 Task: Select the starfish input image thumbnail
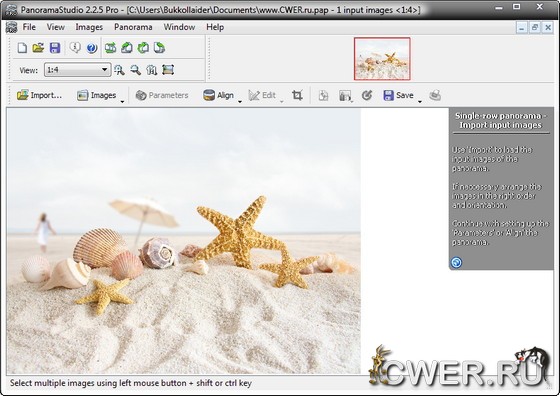click(x=382, y=59)
